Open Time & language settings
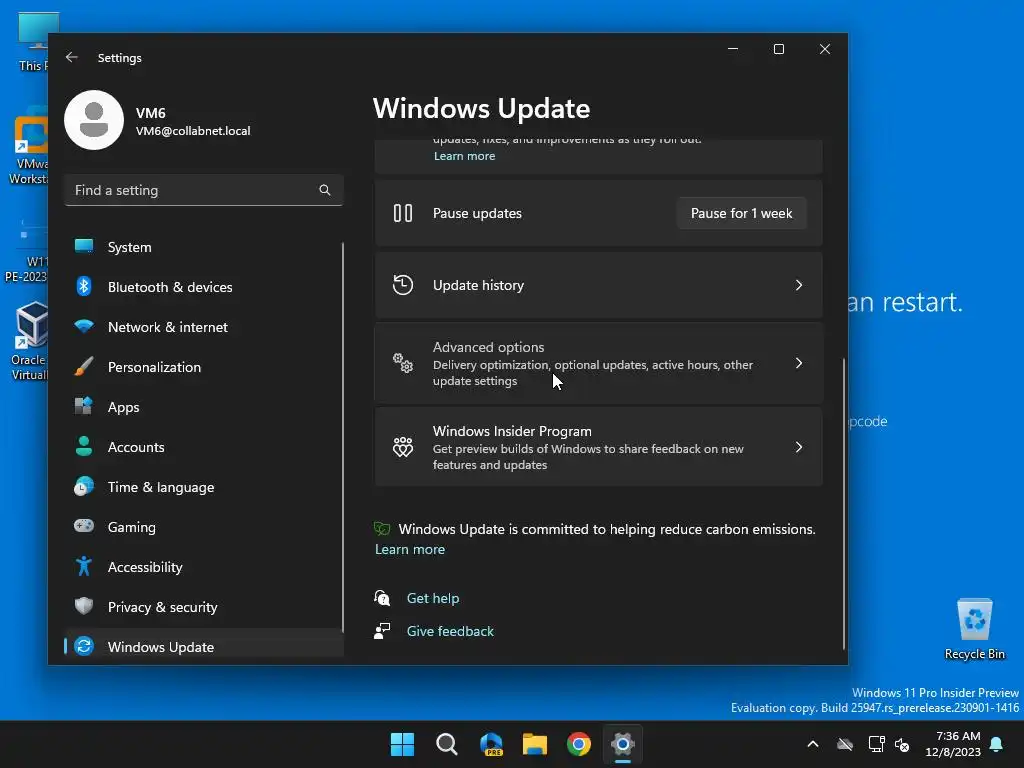The height and width of the screenshot is (768, 1024). [x=203, y=487]
